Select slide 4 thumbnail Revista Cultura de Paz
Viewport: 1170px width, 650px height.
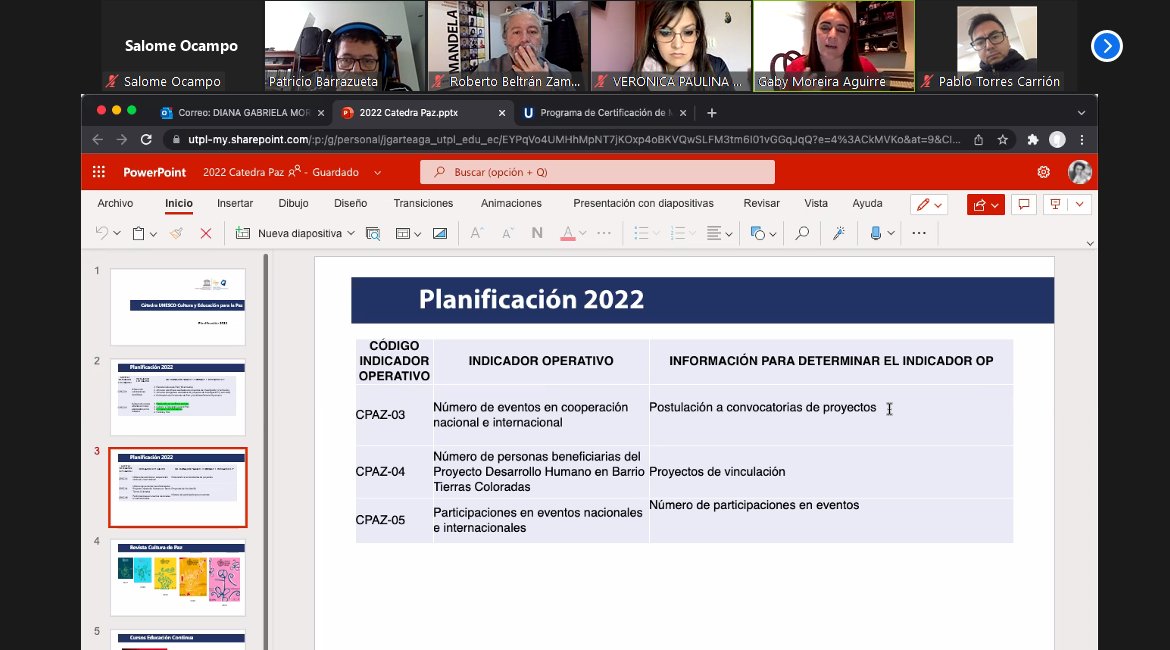pyautogui.click(x=178, y=578)
